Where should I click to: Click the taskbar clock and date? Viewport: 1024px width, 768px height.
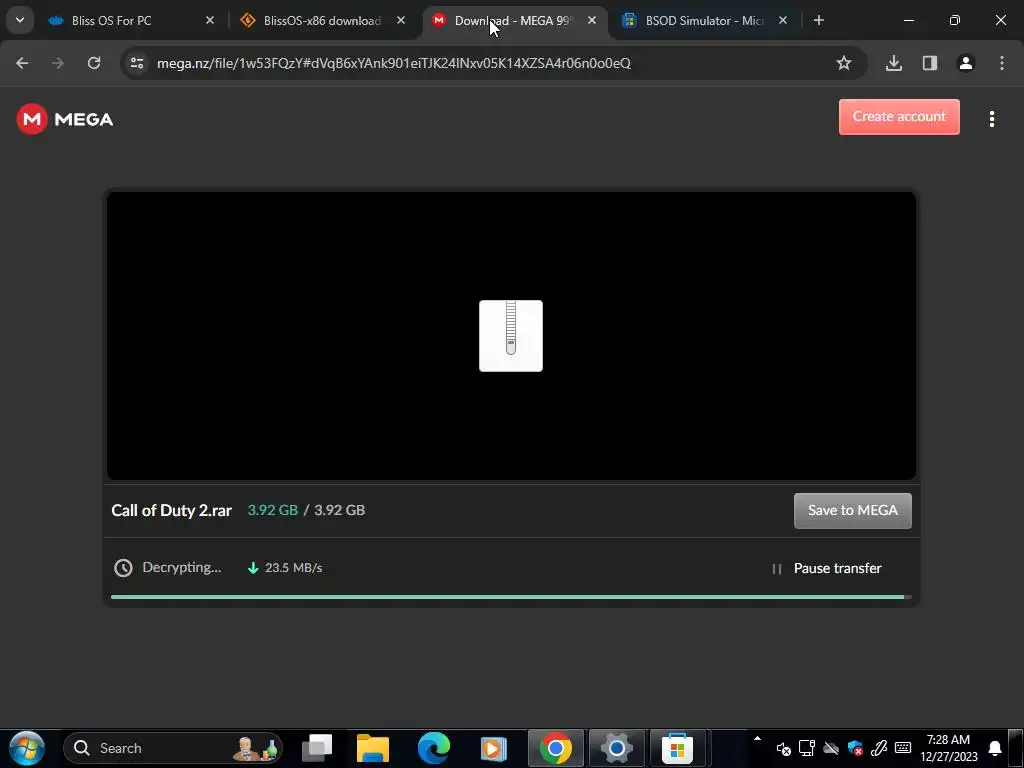coord(948,748)
